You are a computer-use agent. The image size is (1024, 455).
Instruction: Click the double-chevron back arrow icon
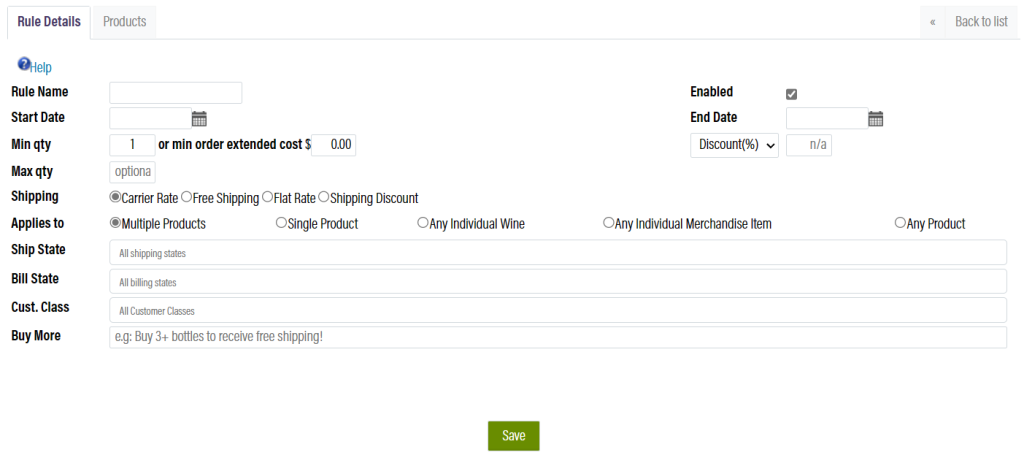(933, 22)
